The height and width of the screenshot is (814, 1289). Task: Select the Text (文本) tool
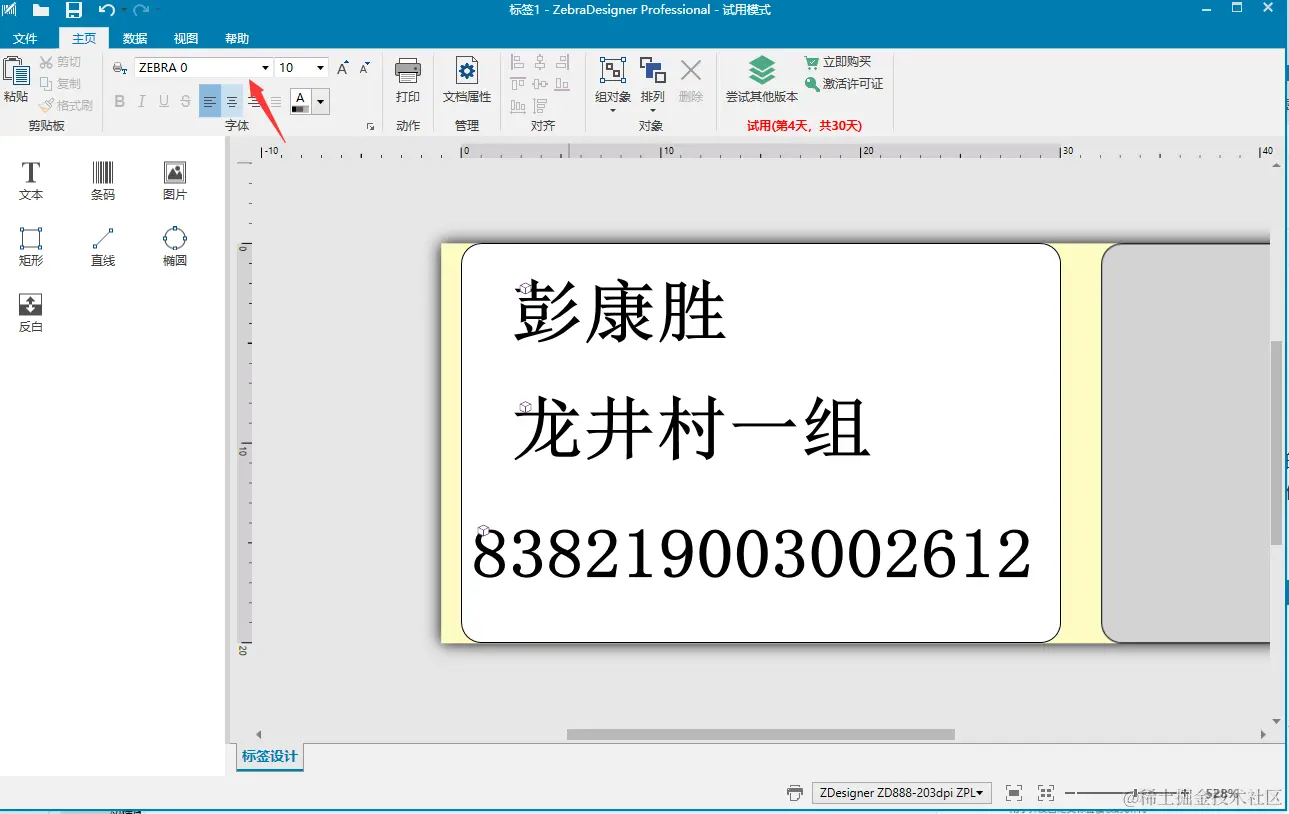click(31, 182)
